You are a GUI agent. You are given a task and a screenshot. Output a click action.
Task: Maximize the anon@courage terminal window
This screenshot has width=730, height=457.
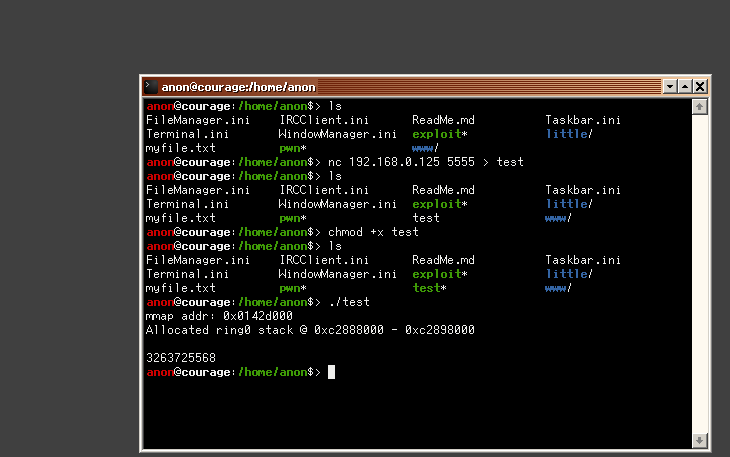685,87
